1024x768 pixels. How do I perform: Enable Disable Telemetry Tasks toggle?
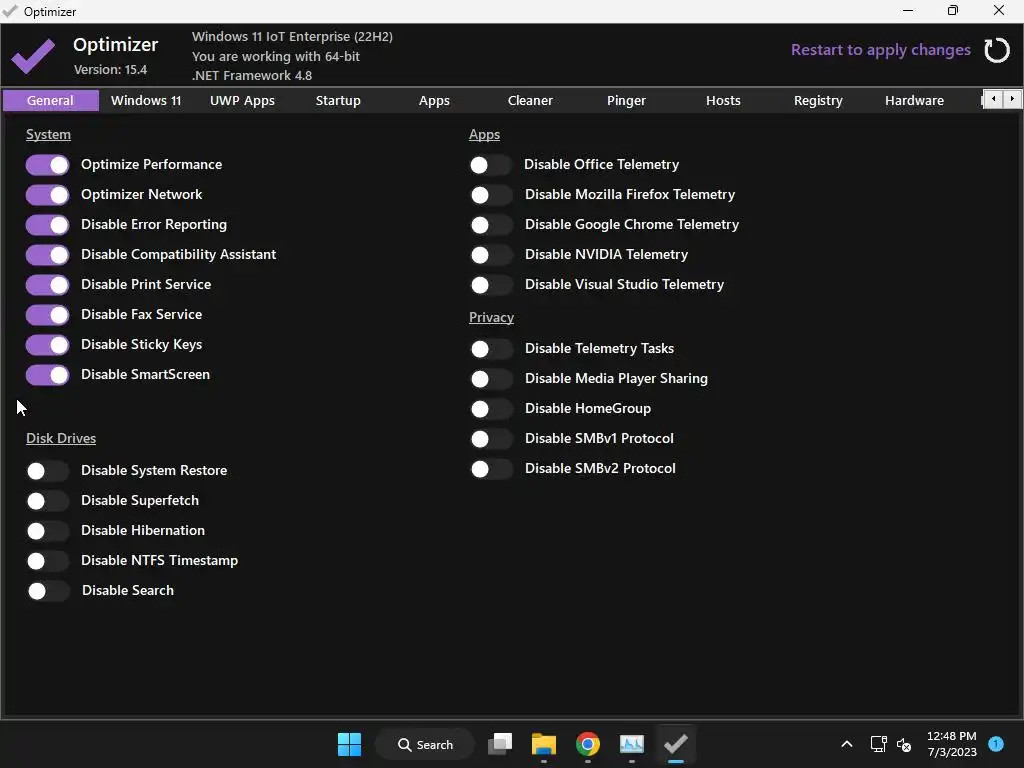point(491,349)
